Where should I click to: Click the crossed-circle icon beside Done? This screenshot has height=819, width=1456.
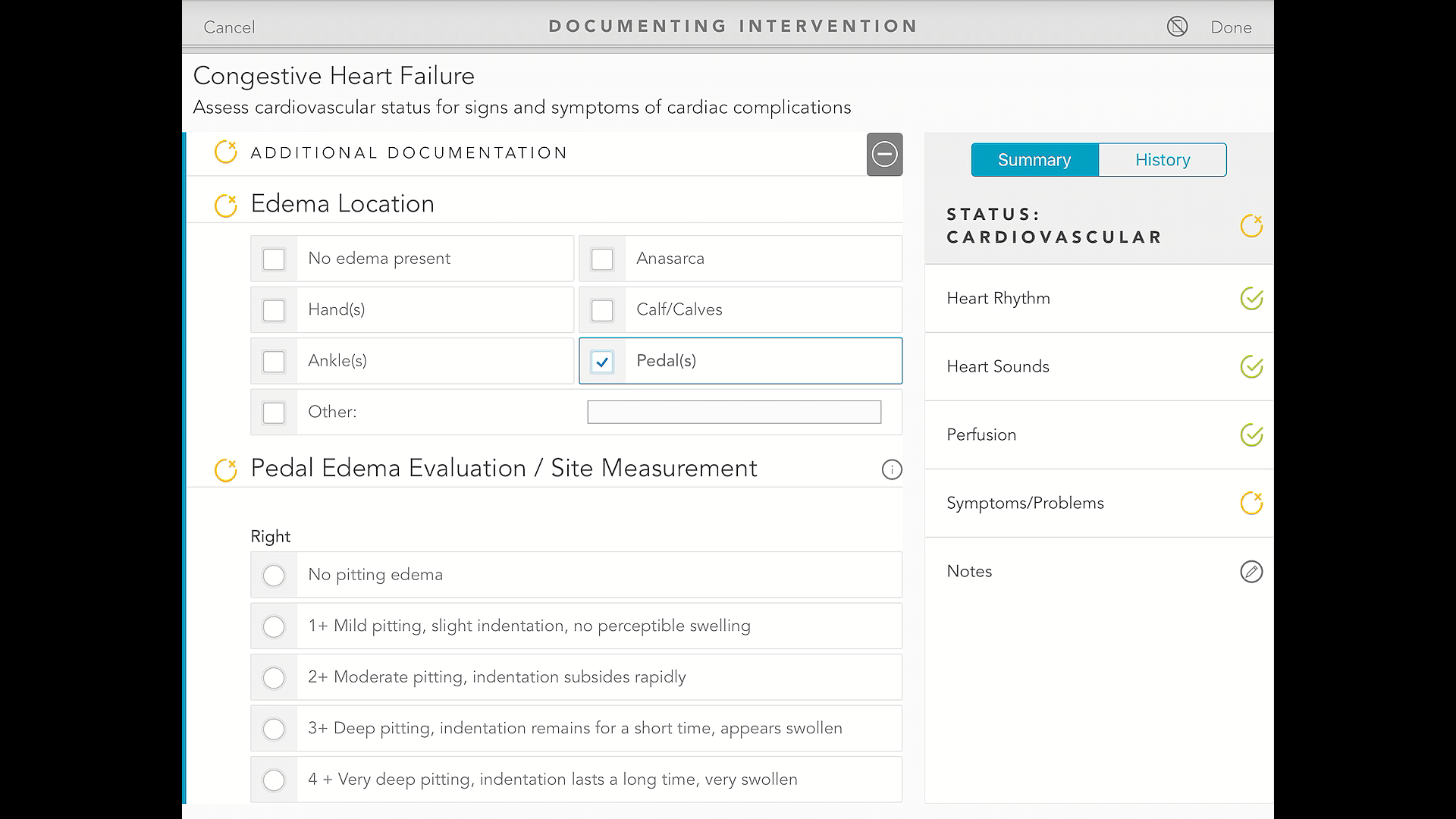(1177, 27)
